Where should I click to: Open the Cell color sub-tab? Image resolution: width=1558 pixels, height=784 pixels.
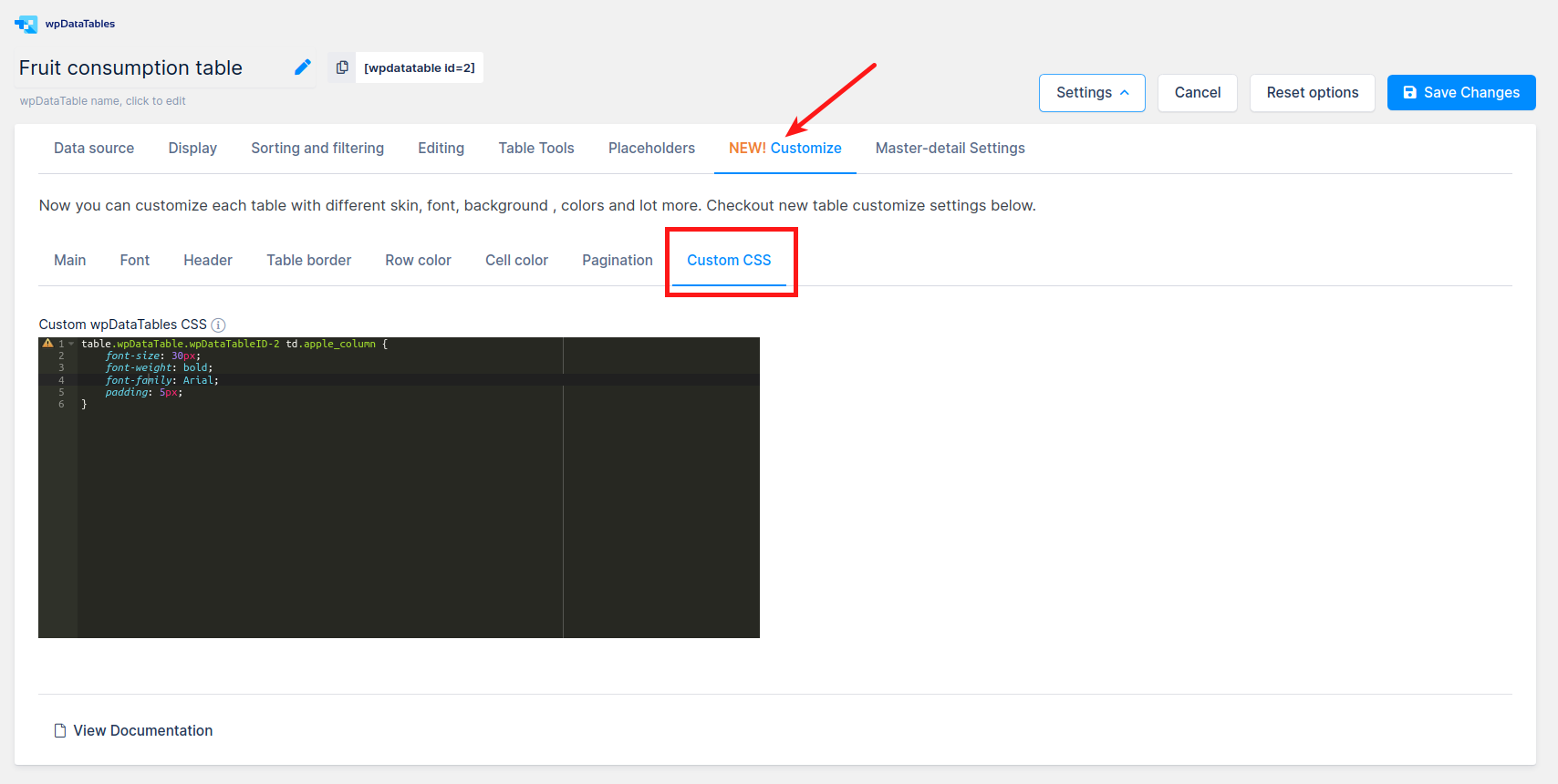pyautogui.click(x=516, y=260)
